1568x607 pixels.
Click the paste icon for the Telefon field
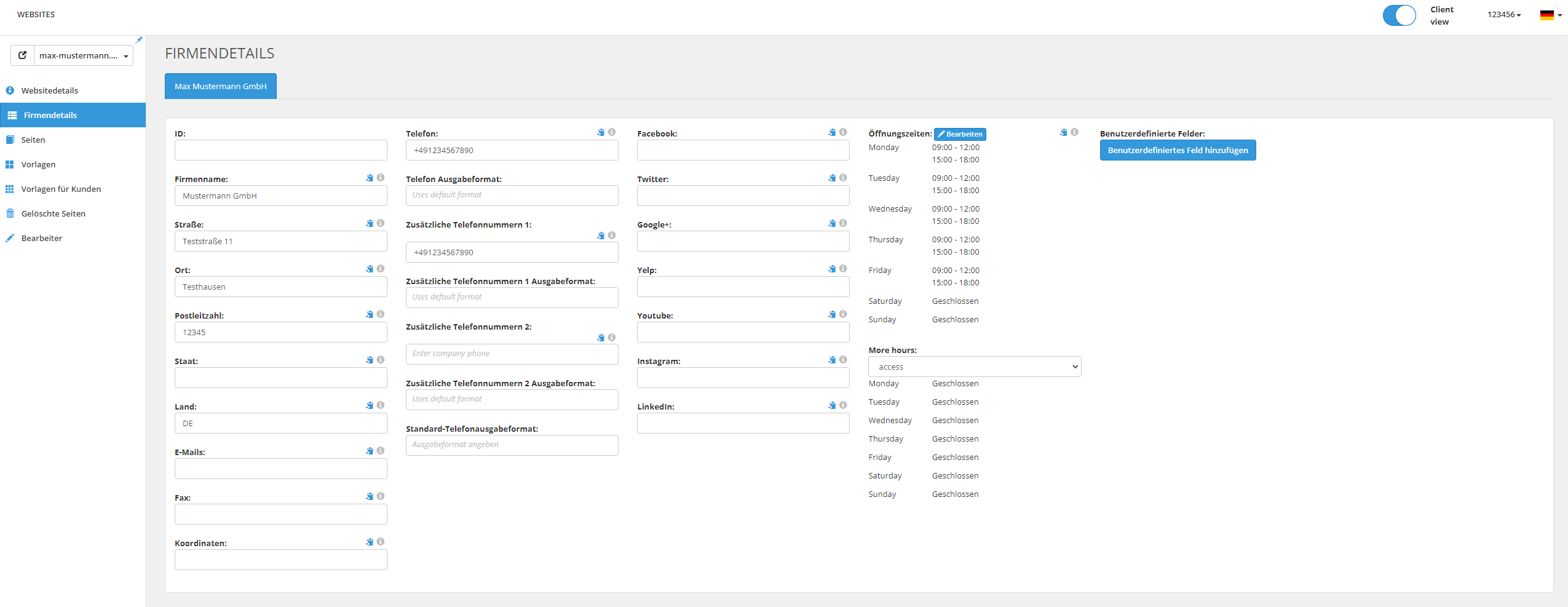pos(601,132)
